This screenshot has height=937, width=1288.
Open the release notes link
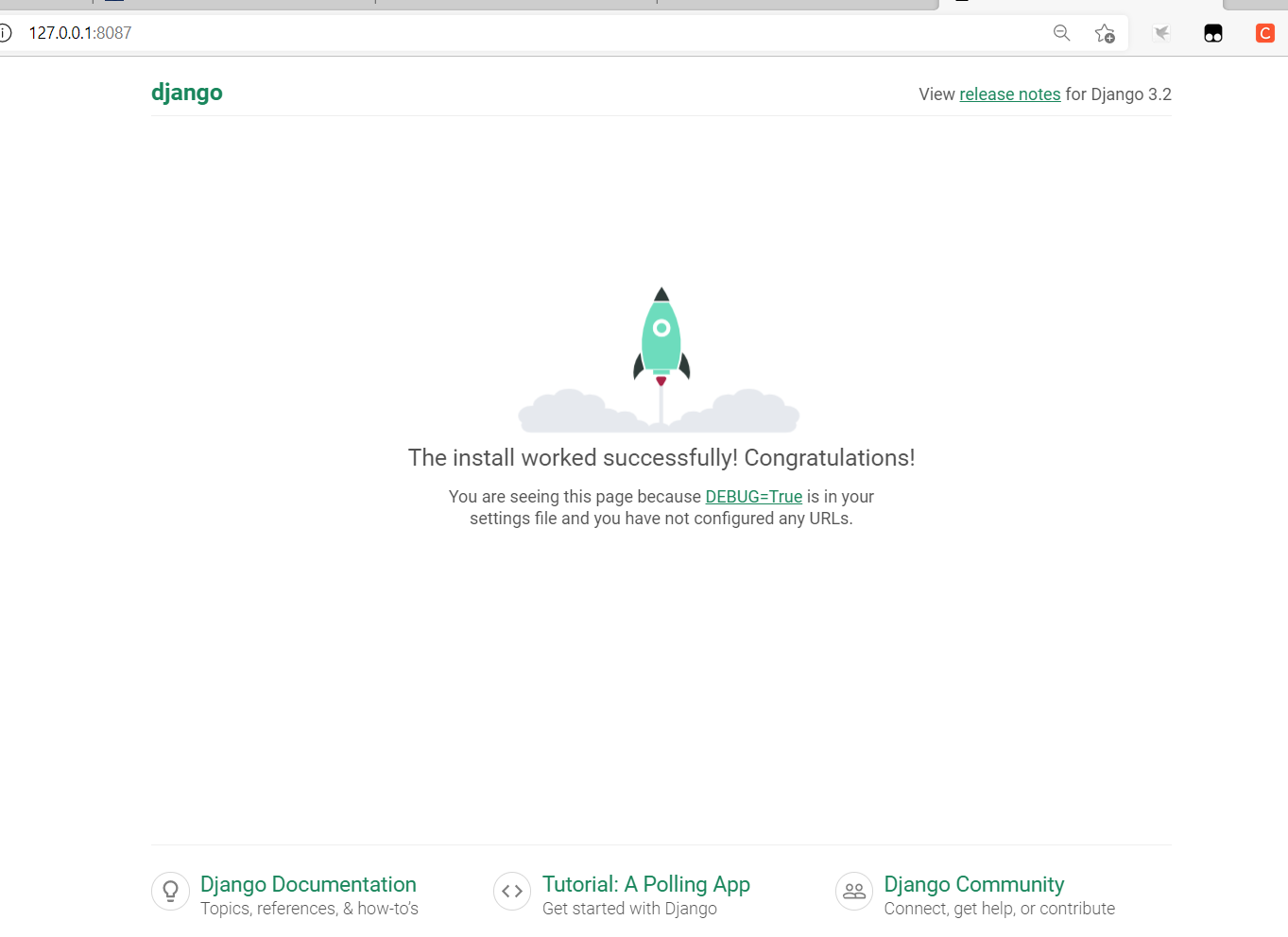click(x=1010, y=94)
